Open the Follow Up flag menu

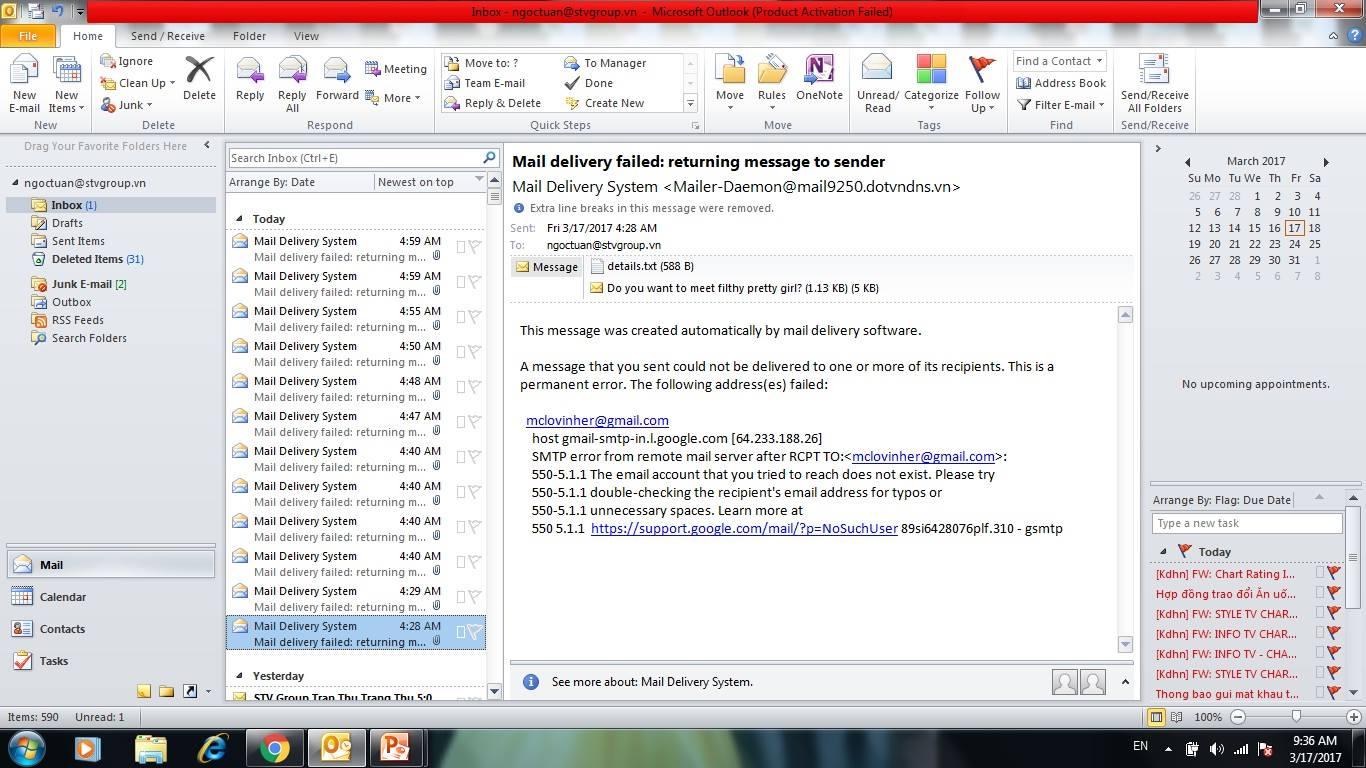pos(982,84)
